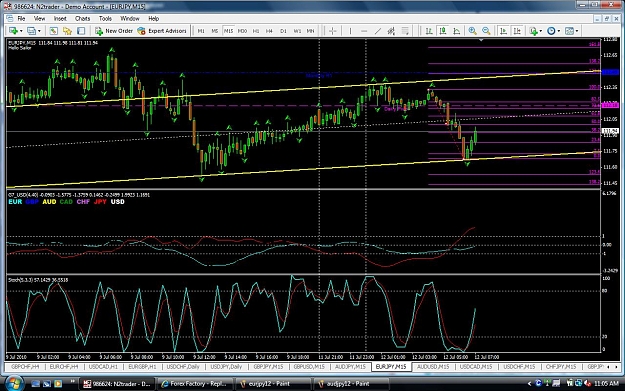Open the periodicity clock icon

(x=551, y=31)
